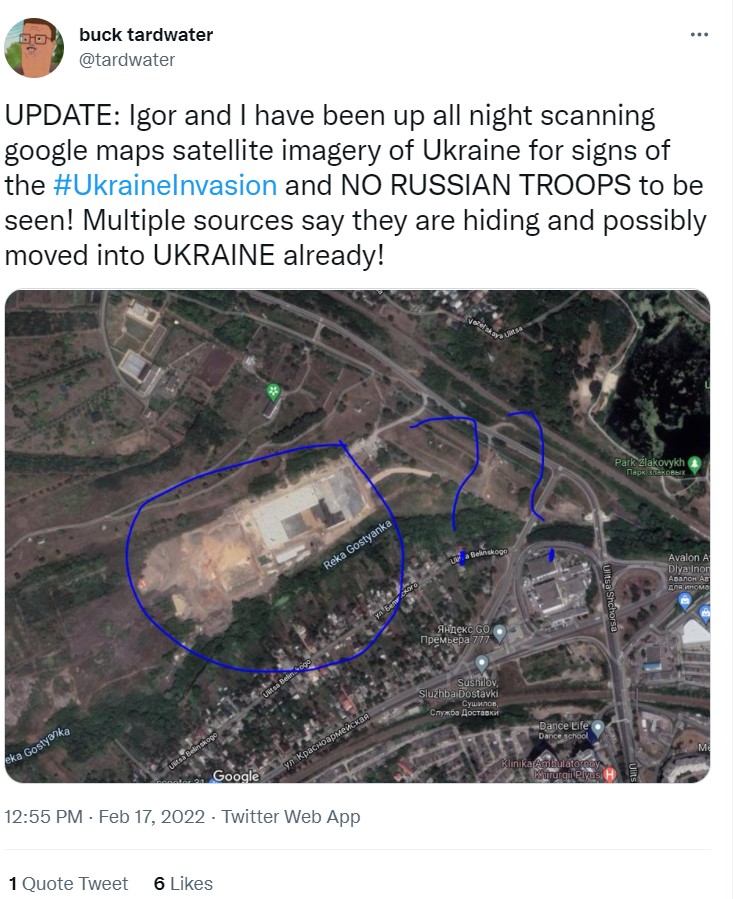Open the satellite map image attachment
The image size is (733, 899).
click(357, 536)
